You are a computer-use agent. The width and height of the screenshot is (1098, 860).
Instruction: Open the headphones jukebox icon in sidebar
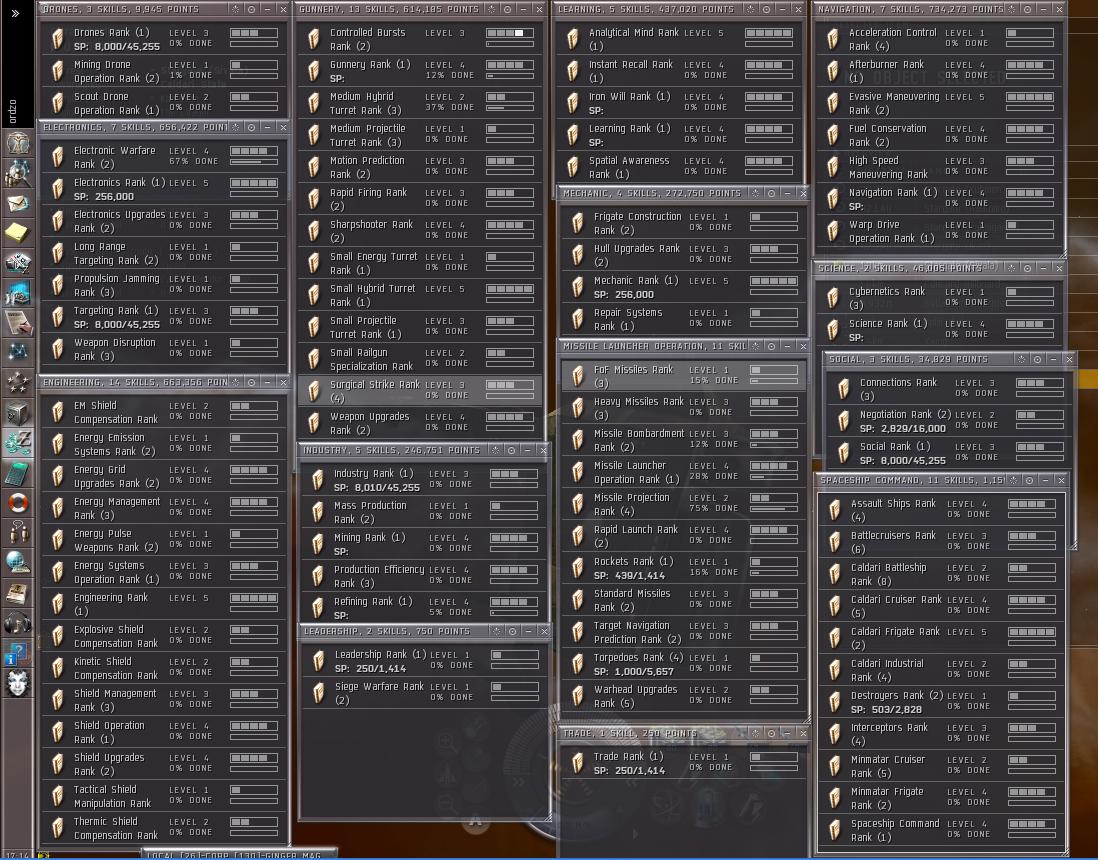[18, 623]
